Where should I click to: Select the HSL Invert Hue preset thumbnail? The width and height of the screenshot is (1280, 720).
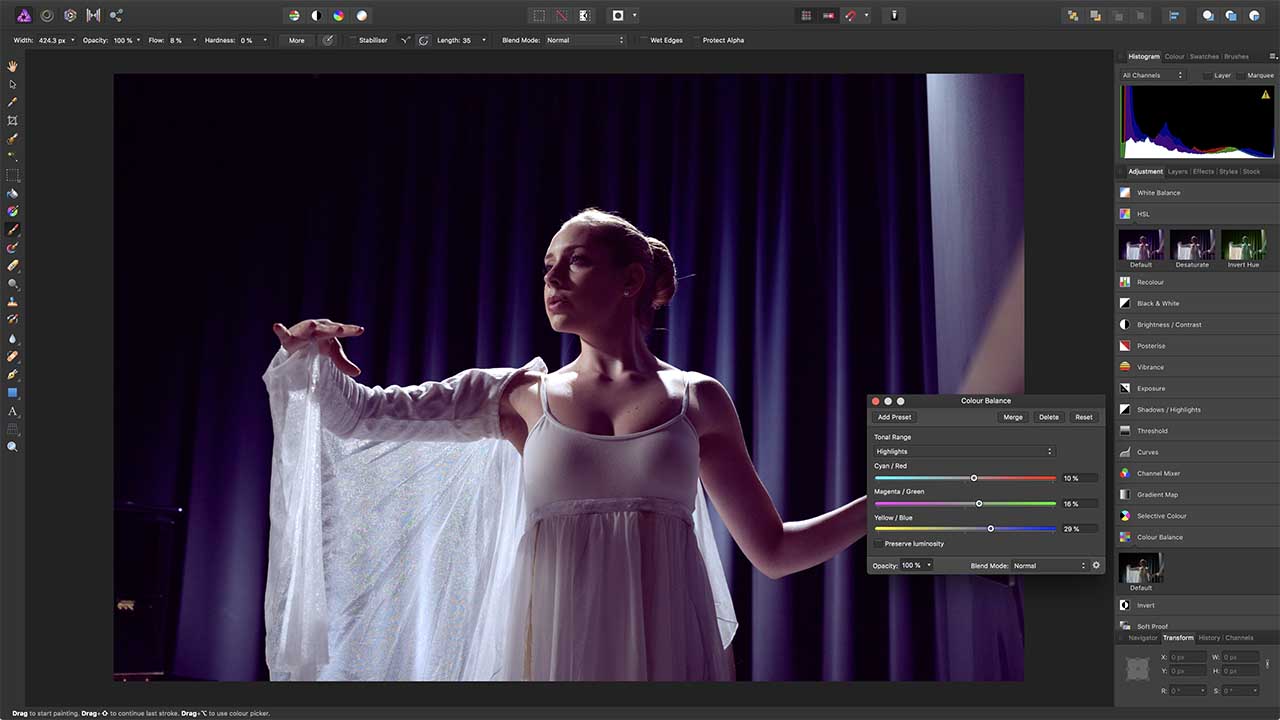pyautogui.click(x=1244, y=245)
